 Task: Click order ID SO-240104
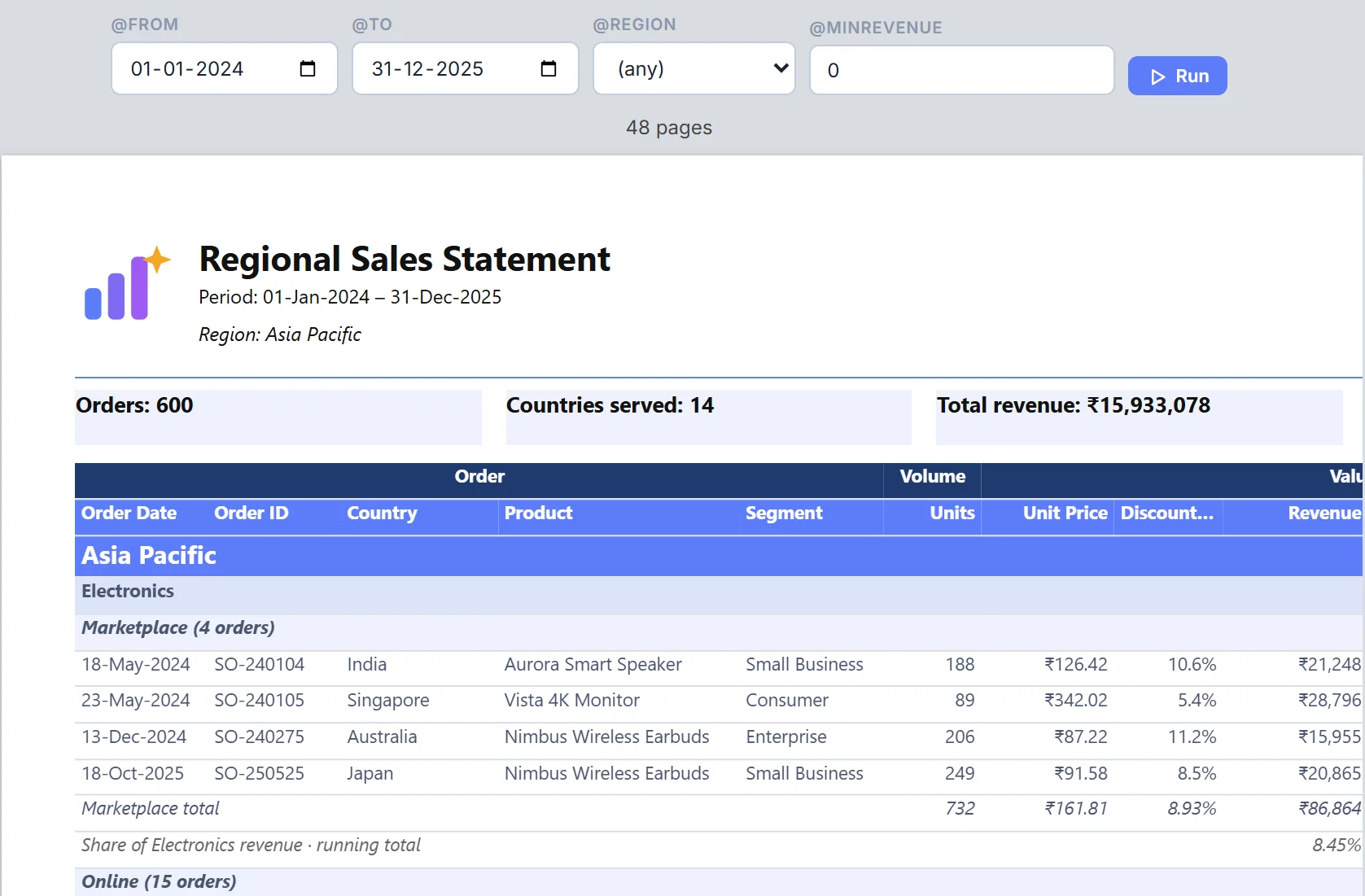pyautogui.click(x=260, y=665)
